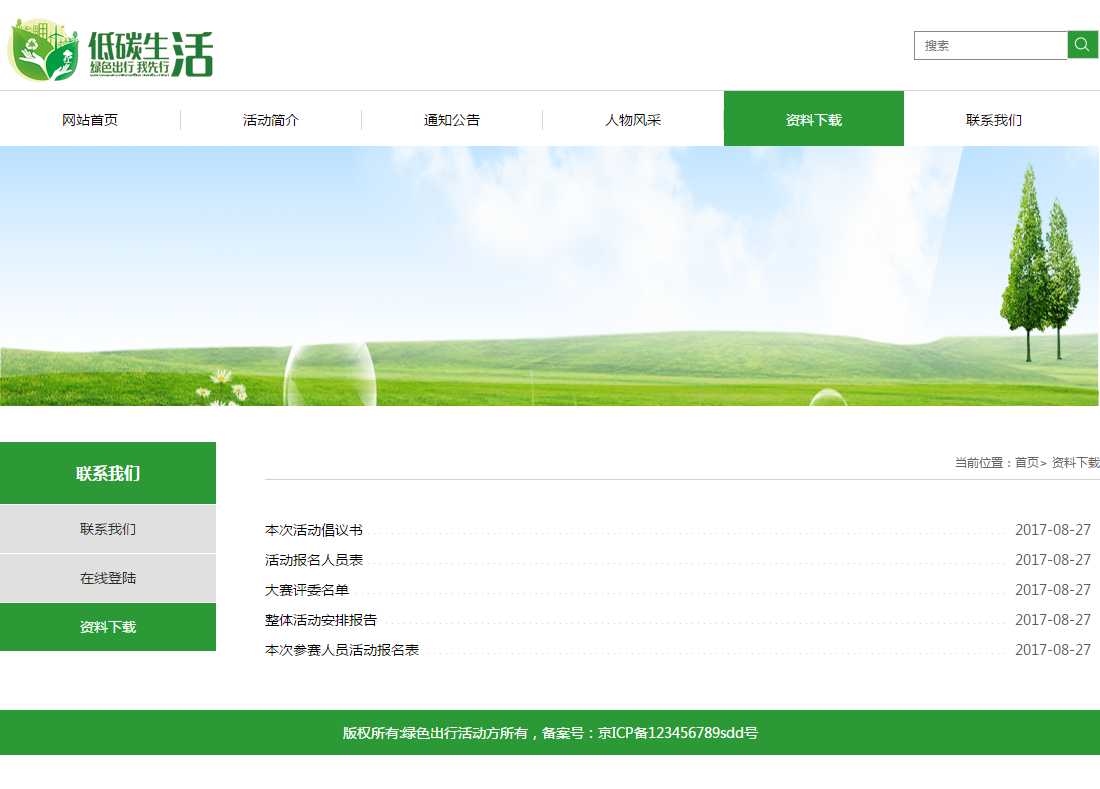Open the 人物风采 menu item
The height and width of the screenshot is (789, 1100).
point(633,120)
